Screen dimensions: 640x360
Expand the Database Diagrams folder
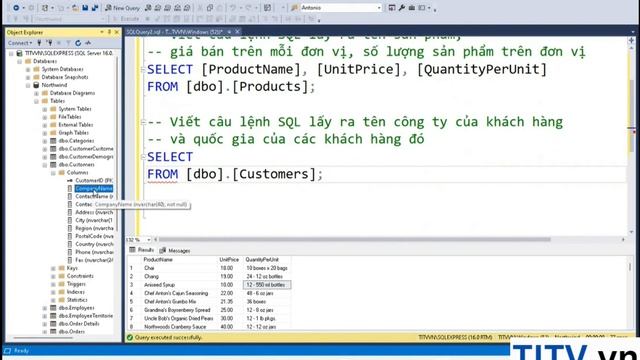[36, 93]
